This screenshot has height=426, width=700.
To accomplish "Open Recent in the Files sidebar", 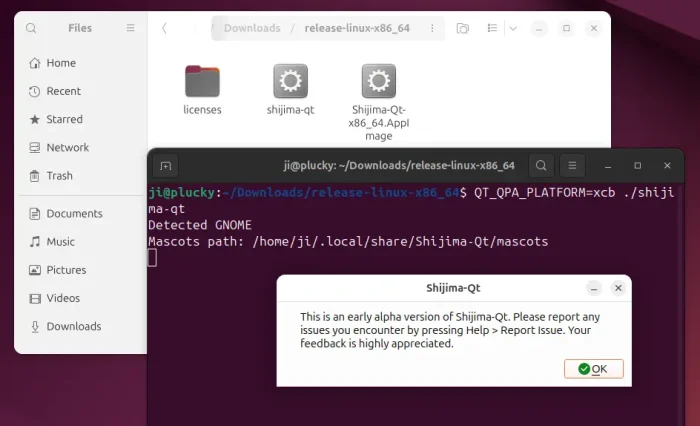I will pos(83,91).
